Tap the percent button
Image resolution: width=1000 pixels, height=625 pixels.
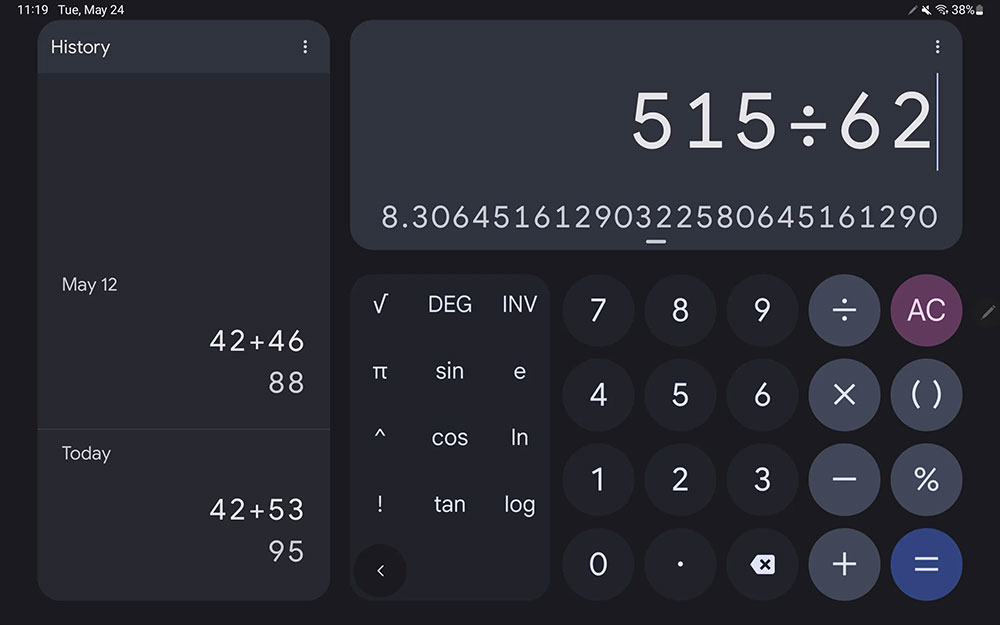(926, 479)
